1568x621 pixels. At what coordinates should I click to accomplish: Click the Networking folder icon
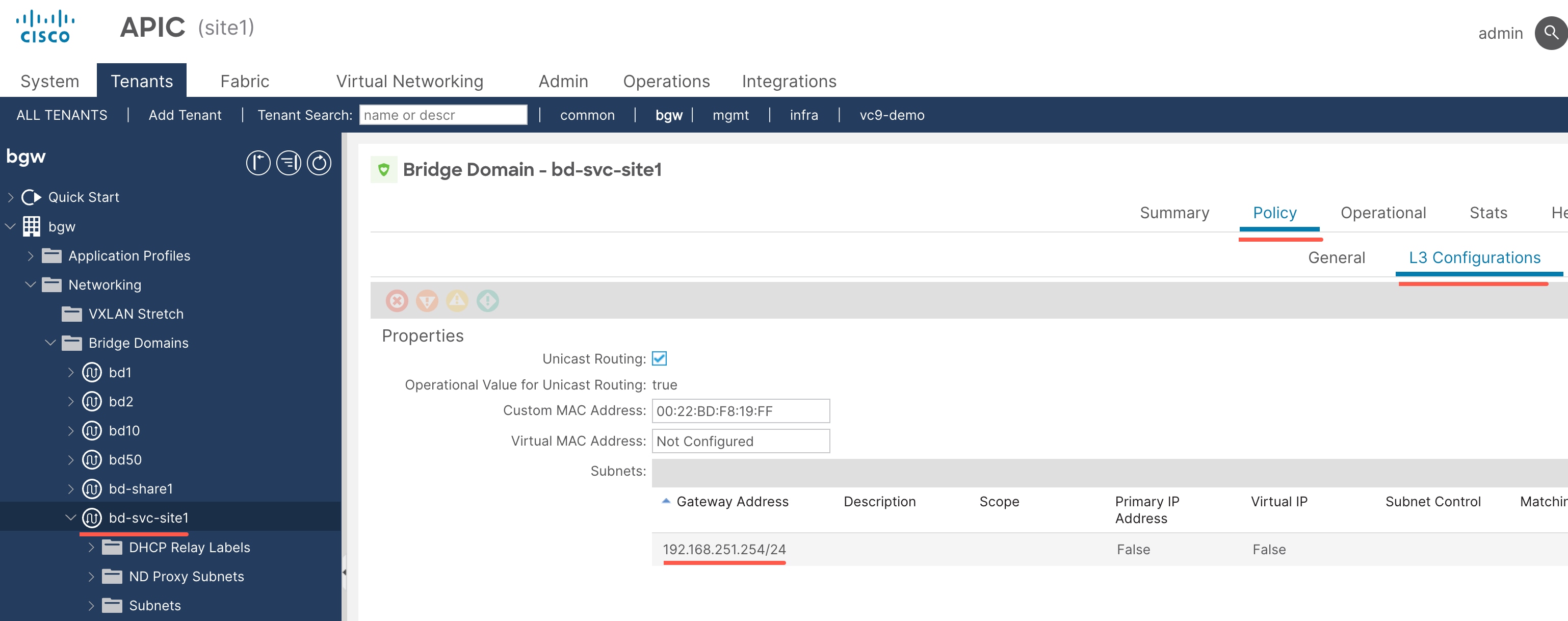click(x=51, y=285)
